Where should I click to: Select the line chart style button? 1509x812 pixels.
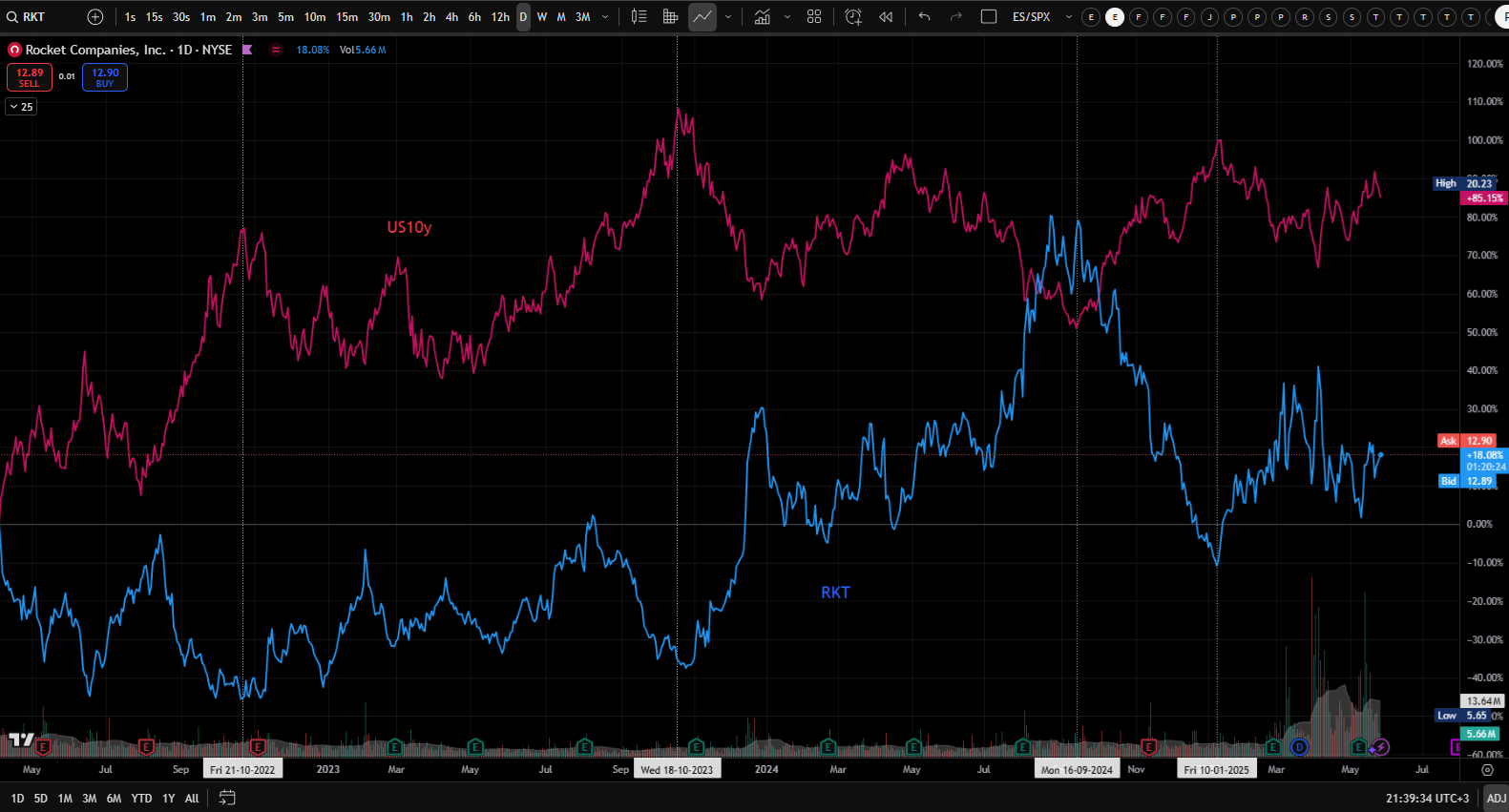coord(702,17)
